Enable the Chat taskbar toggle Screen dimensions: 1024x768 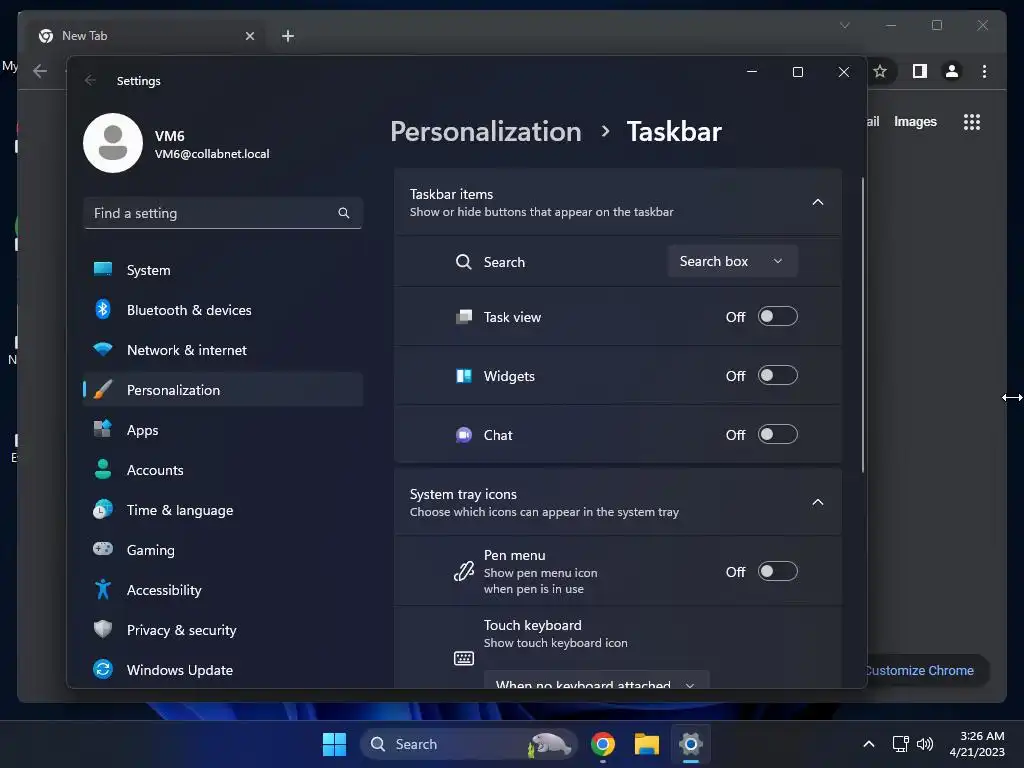click(777, 434)
